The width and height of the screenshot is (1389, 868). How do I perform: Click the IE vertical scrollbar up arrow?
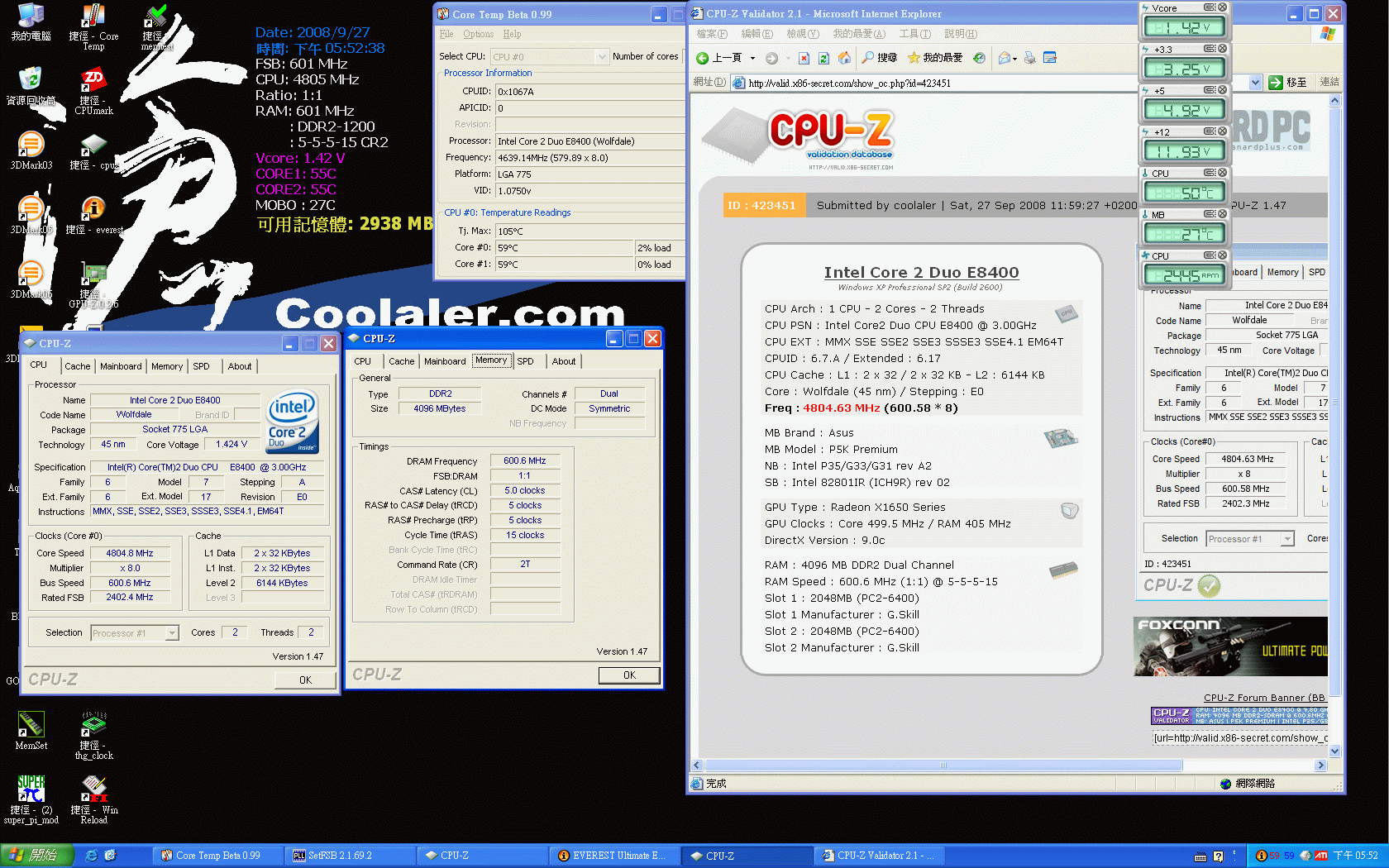click(1335, 100)
